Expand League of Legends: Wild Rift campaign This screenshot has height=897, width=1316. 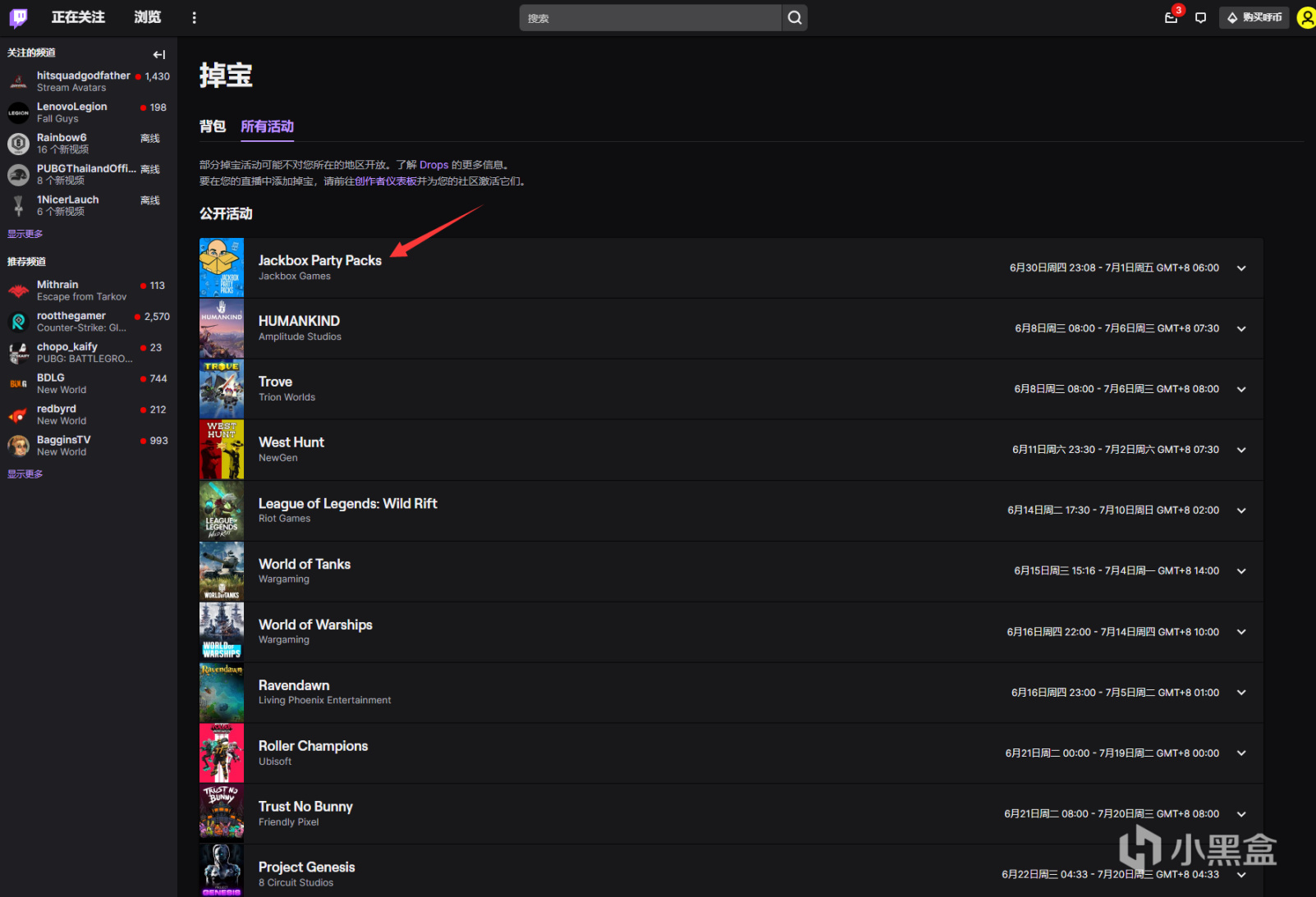[1241, 511]
